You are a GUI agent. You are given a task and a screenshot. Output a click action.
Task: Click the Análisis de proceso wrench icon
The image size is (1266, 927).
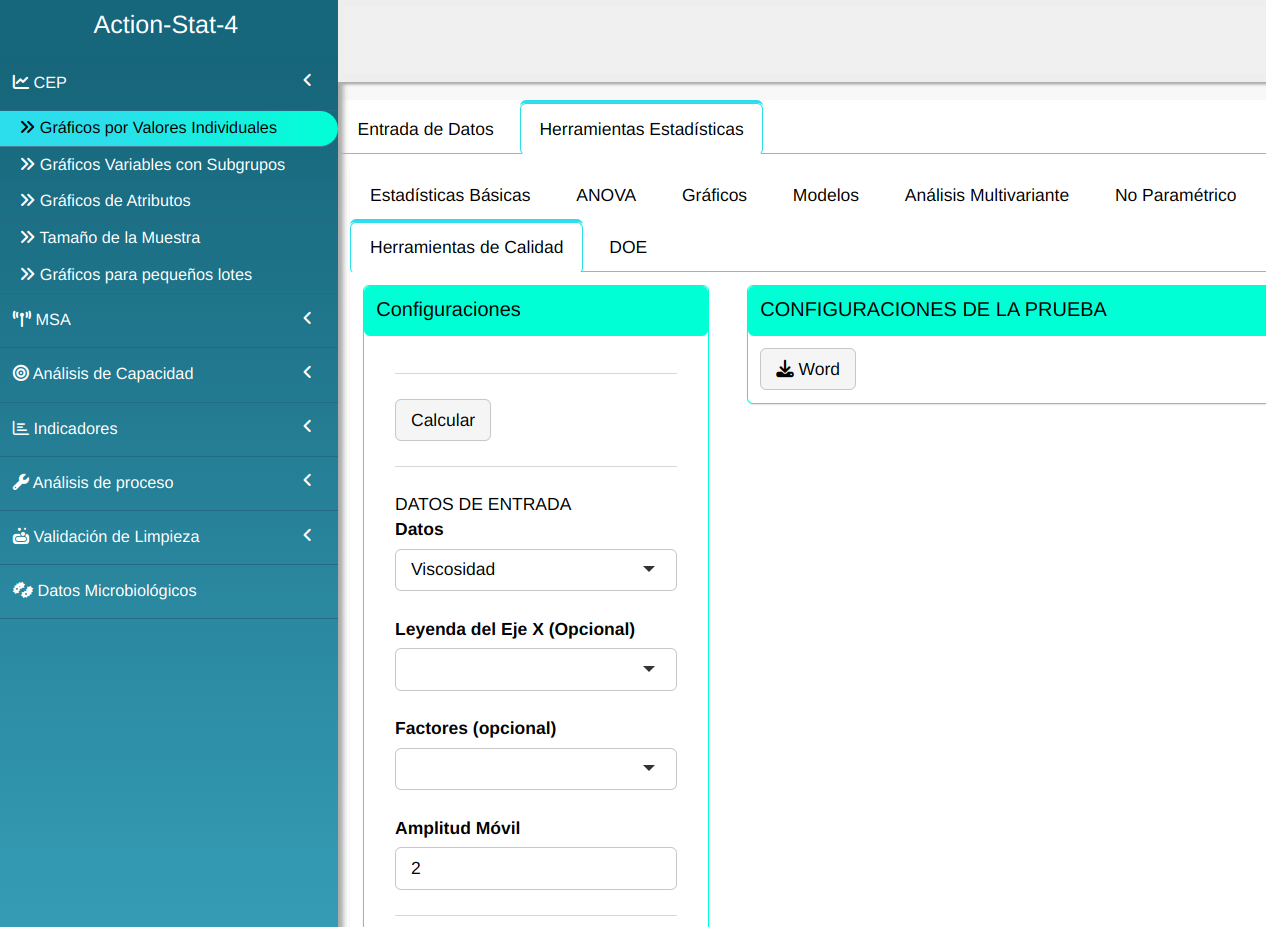click(20, 482)
